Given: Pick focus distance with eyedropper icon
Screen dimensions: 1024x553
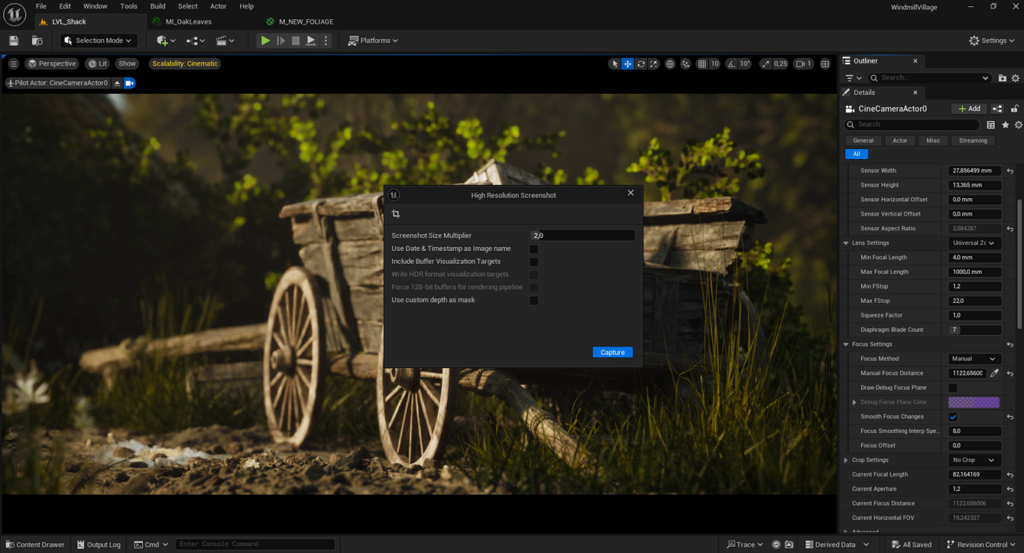Looking at the screenshot, I should [994, 373].
